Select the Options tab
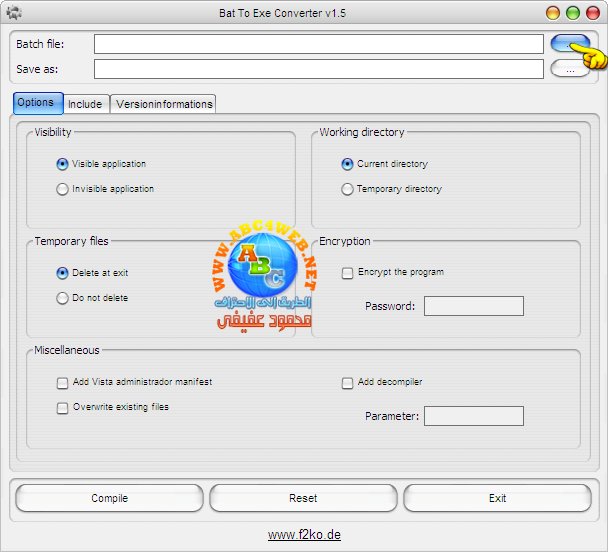This screenshot has width=608, height=552. coord(37,103)
